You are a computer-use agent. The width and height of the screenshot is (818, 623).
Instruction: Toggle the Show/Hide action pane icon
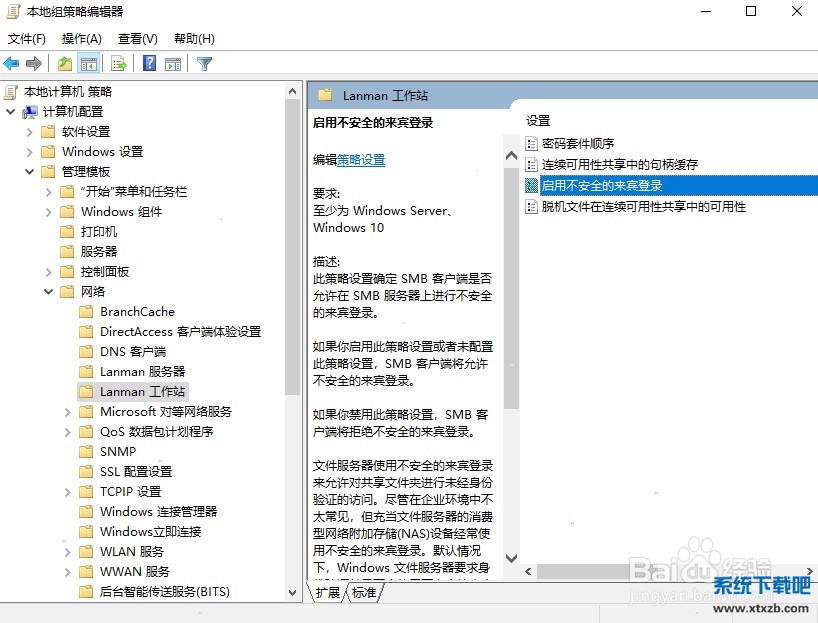[173, 64]
